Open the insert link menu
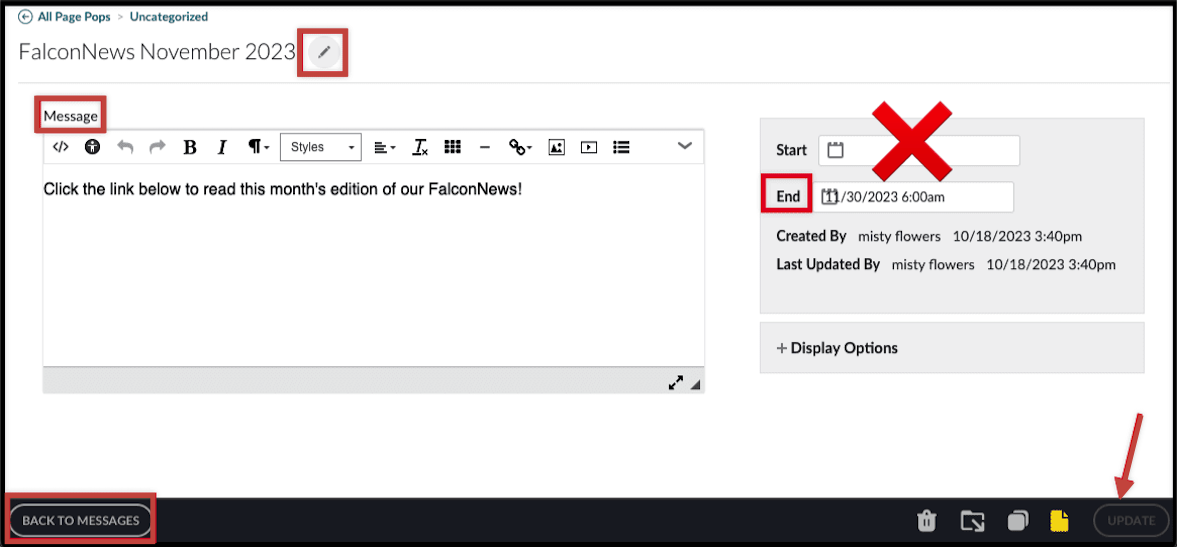 (x=520, y=148)
